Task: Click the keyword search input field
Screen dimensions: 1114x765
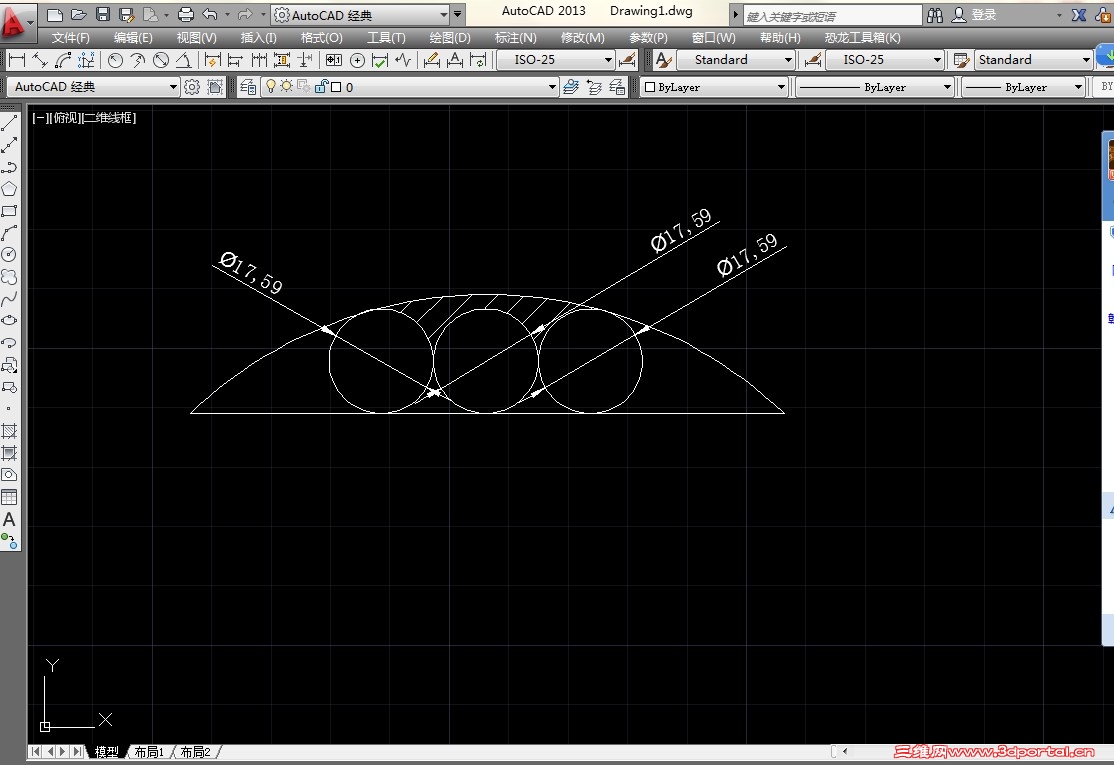Action: click(832, 16)
